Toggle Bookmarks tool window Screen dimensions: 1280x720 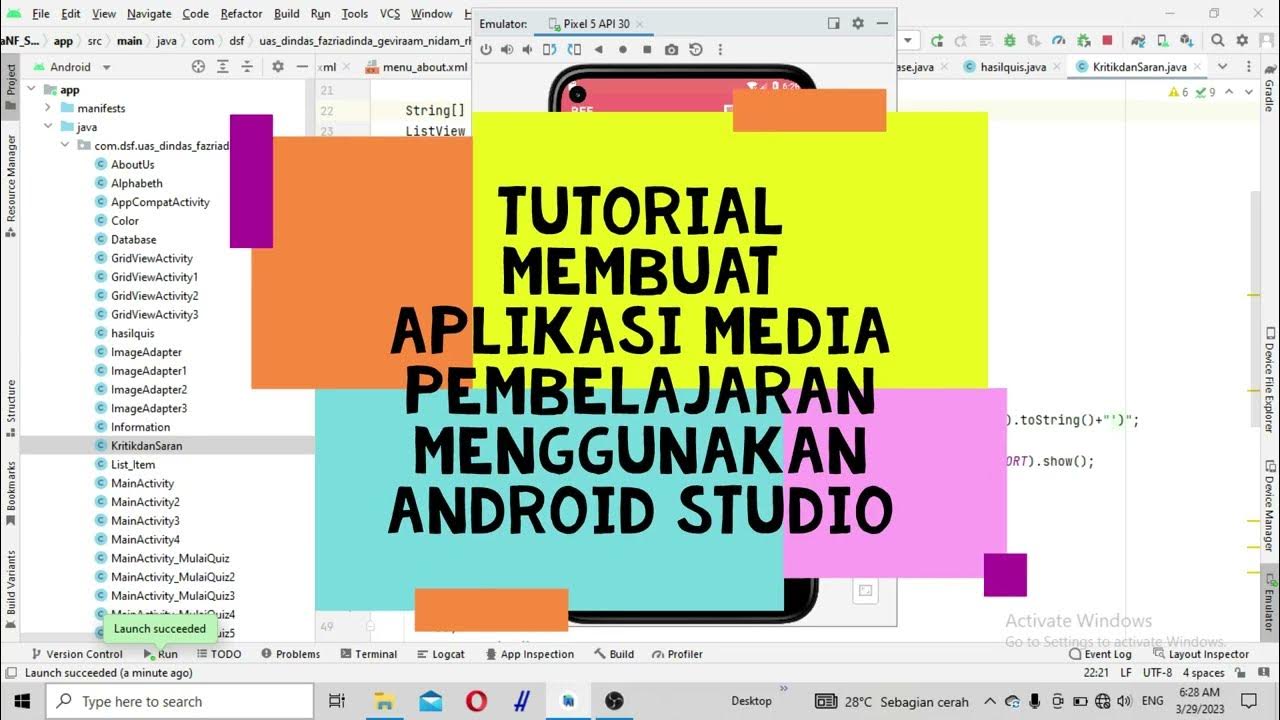click(10, 492)
